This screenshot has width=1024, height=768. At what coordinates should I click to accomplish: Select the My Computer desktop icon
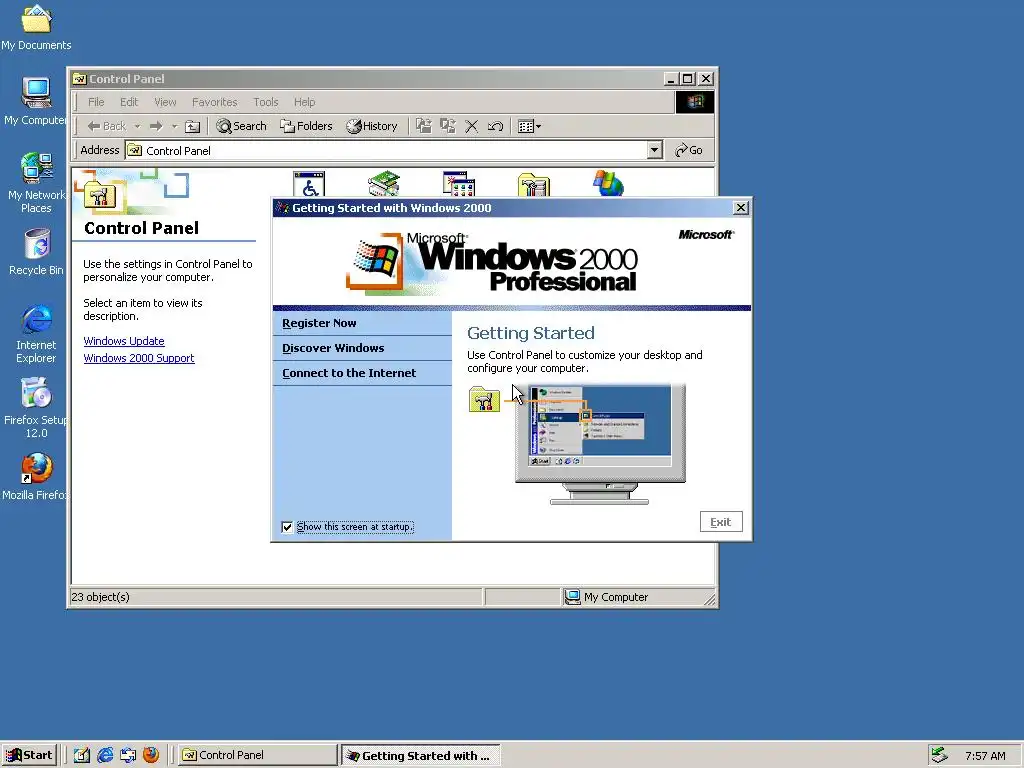[36, 101]
